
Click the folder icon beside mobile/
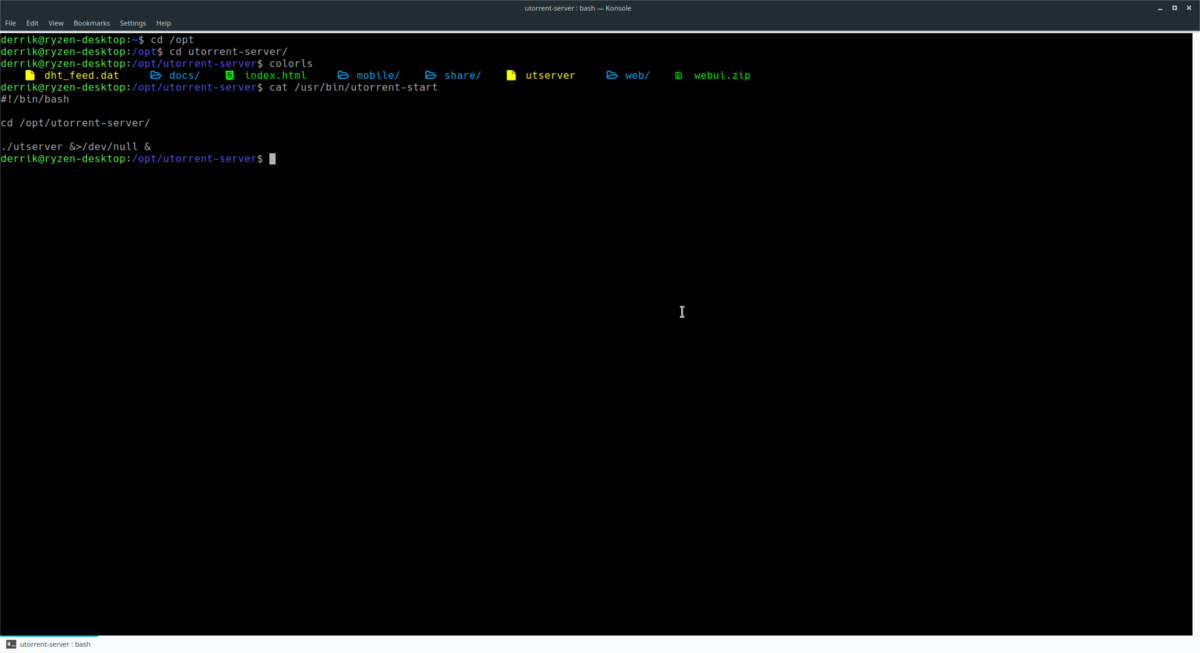343,75
